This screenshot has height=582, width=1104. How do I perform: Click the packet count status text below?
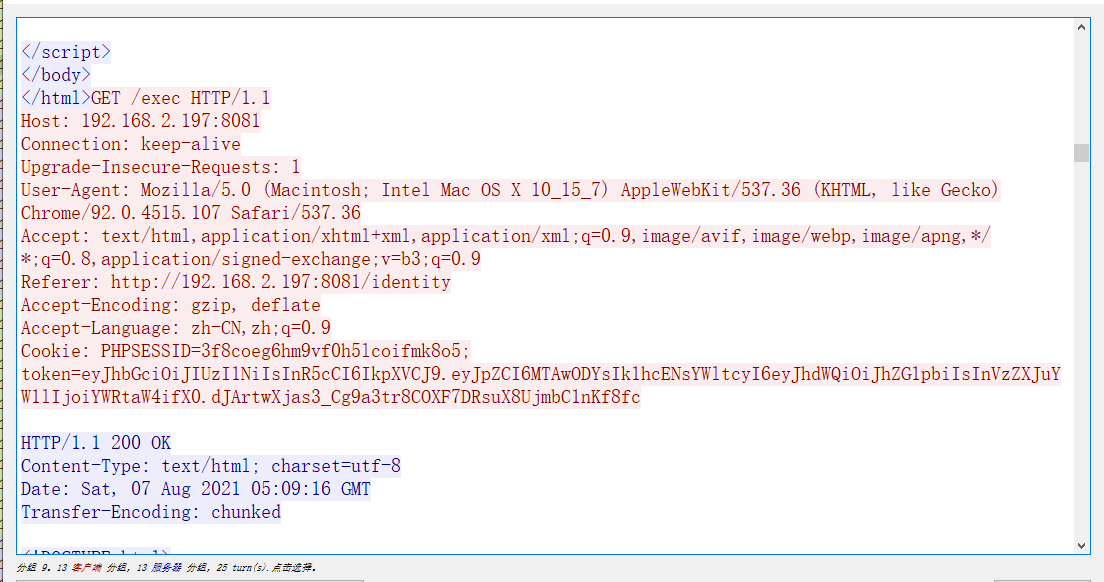pyautogui.click(x=167, y=567)
